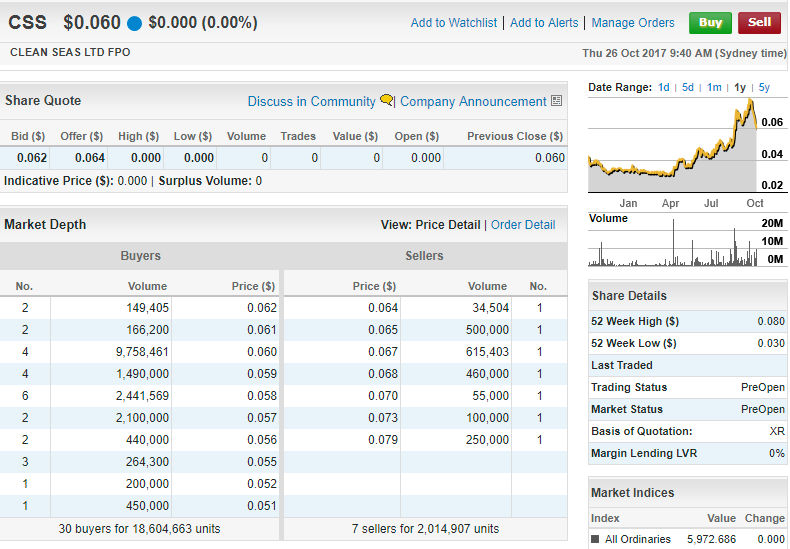This screenshot has width=790, height=549.
Task: Click buyer price 0.062
Action: (261, 308)
